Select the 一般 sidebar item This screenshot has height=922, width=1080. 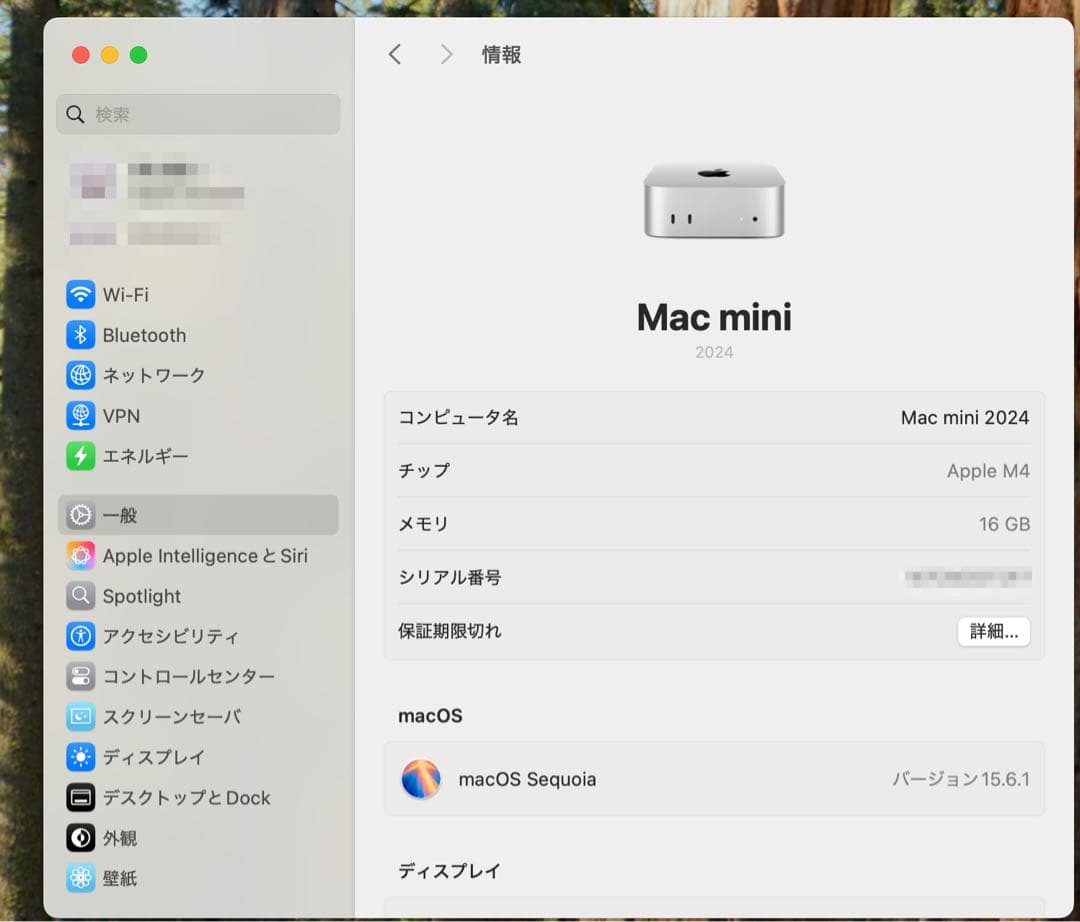pos(120,515)
